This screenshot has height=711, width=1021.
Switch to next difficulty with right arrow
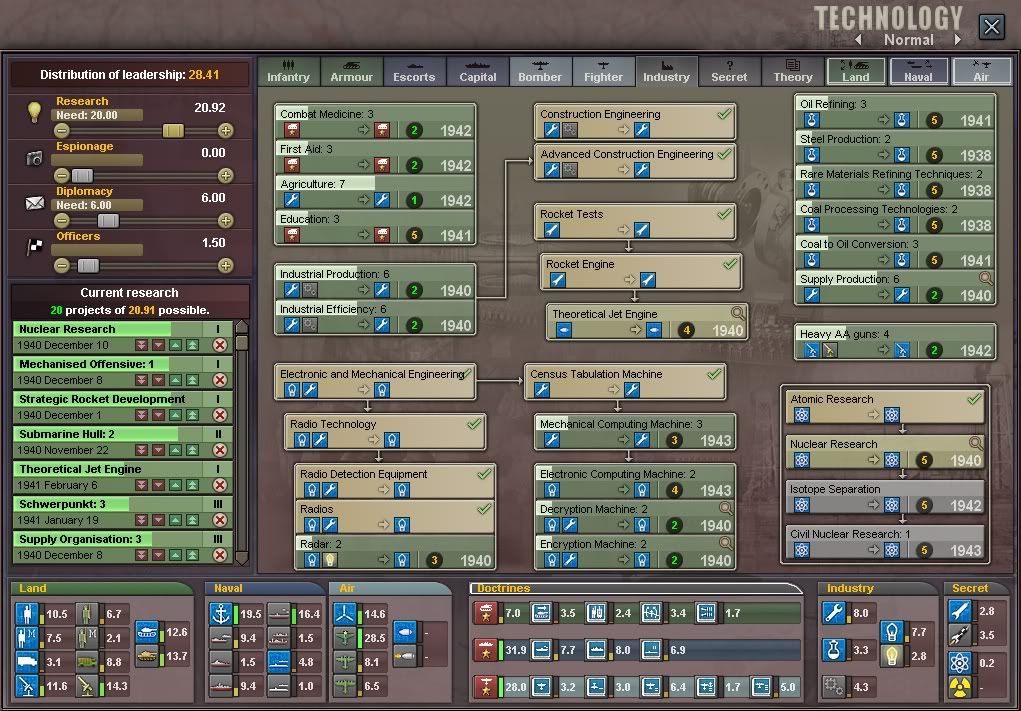pos(958,40)
